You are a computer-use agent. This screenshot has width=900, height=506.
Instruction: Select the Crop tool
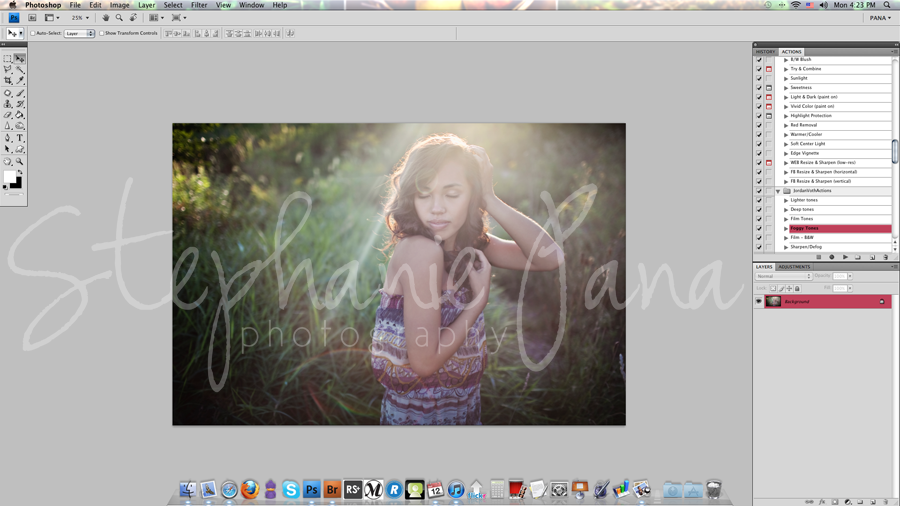click(7, 80)
